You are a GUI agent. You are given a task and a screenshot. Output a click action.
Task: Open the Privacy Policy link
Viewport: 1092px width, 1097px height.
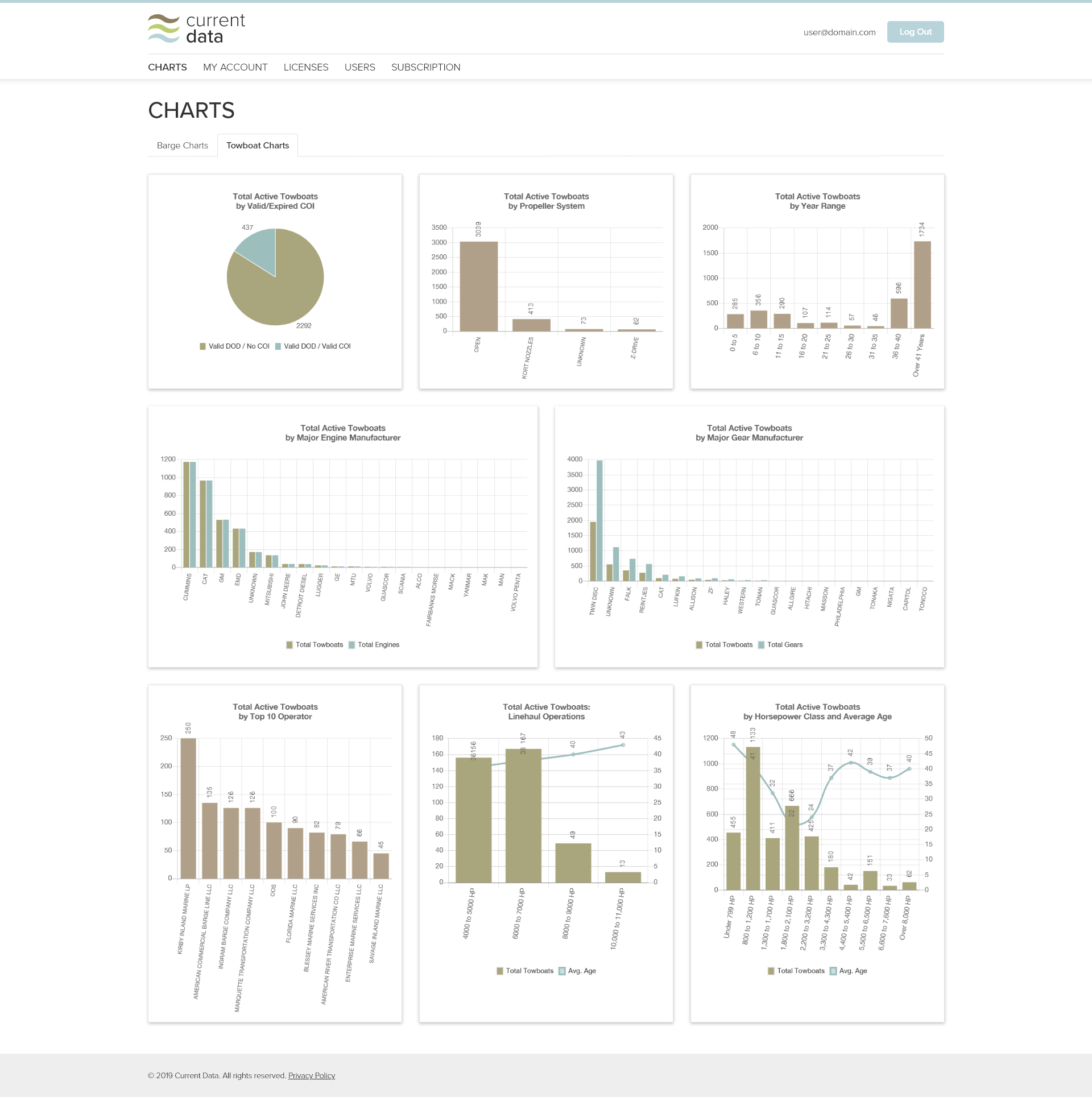[312, 1075]
